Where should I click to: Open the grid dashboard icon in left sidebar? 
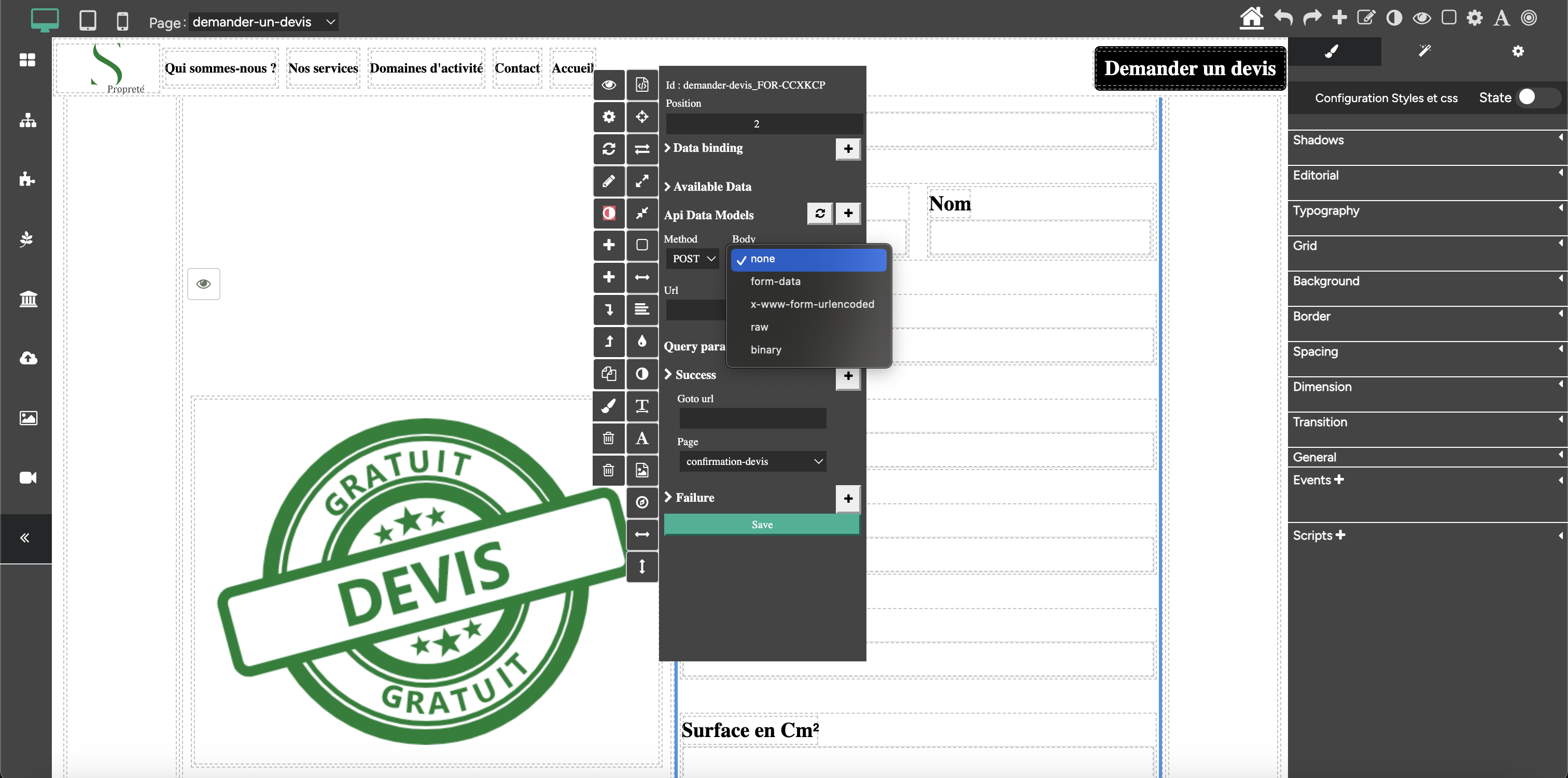click(27, 60)
